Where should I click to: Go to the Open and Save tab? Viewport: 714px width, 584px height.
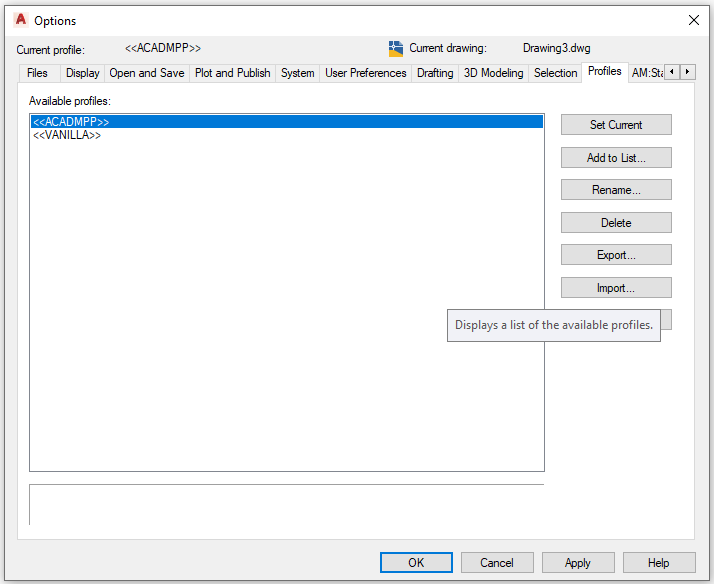147,73
